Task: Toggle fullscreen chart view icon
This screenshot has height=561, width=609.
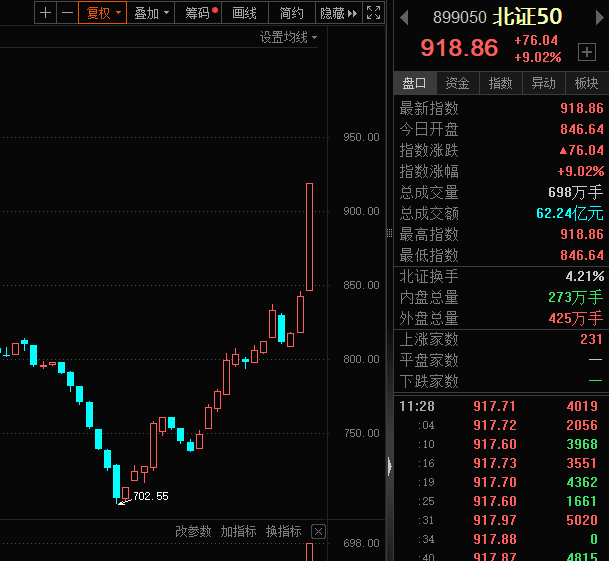Action: 373,13
